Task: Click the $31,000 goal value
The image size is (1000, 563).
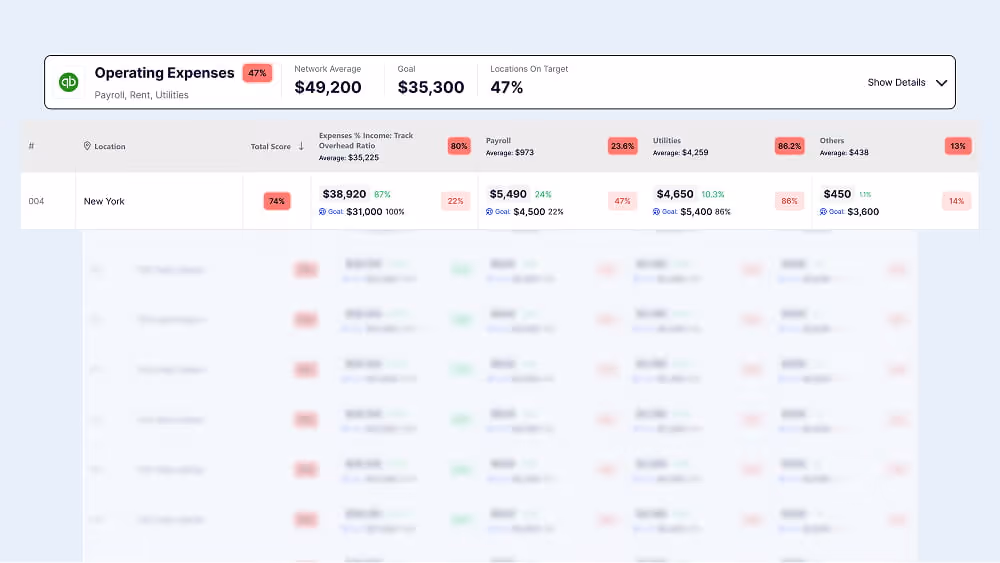Action: click(x=364, y=212)
